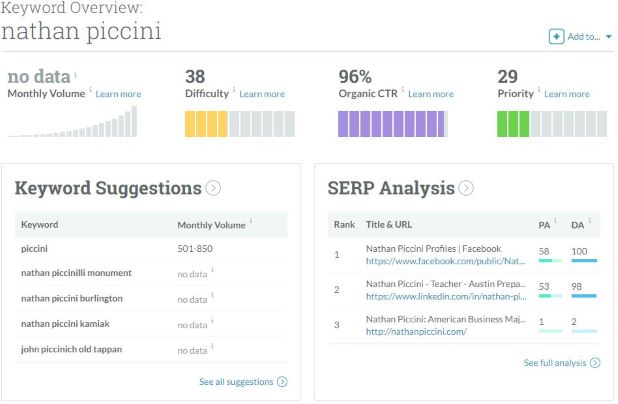This screenshot has width=618, height=404.
Task: Open Keyword Suggestions circle arrow icon
Action: [213, 188]
